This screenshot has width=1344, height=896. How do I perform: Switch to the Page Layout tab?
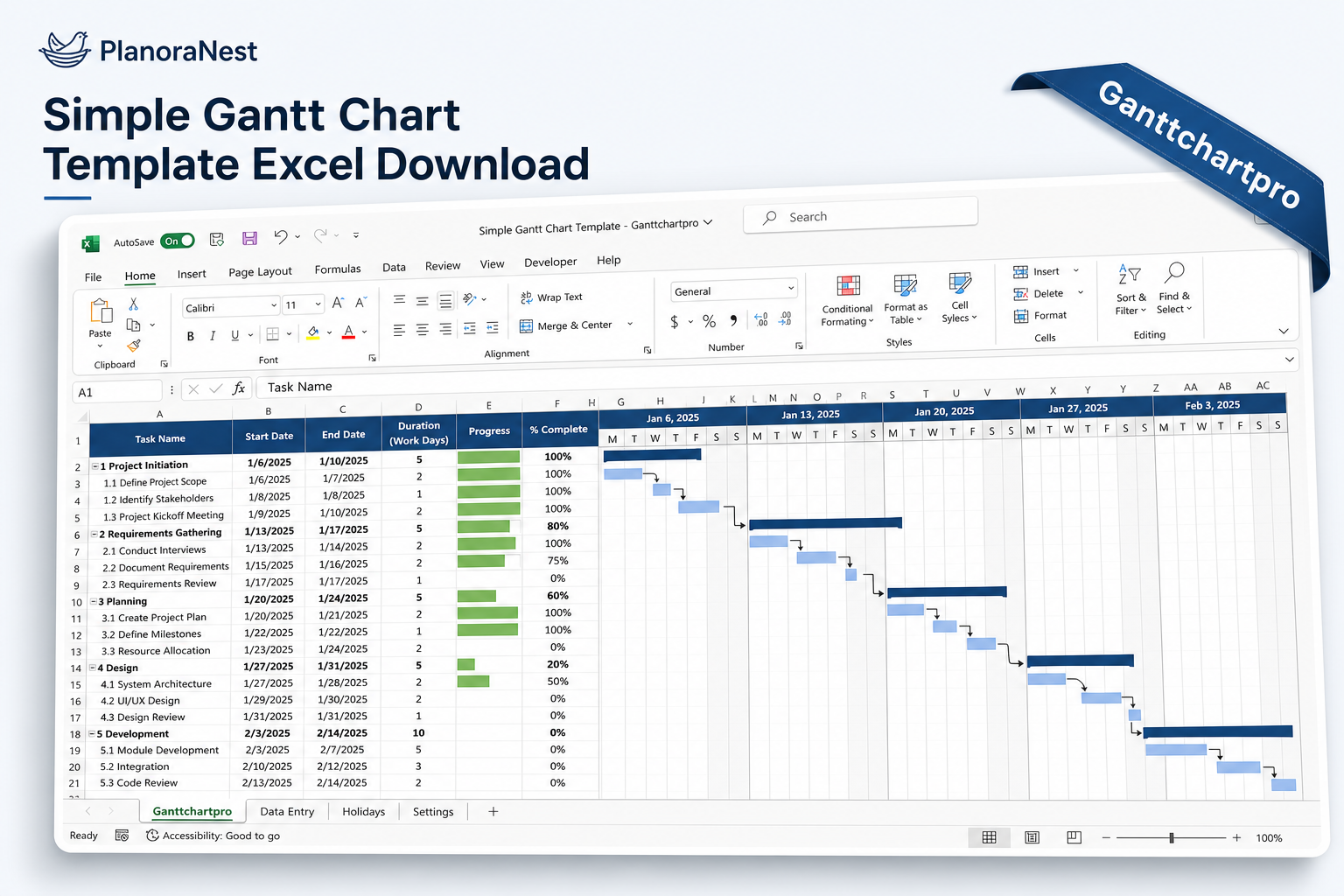(260, 272)
